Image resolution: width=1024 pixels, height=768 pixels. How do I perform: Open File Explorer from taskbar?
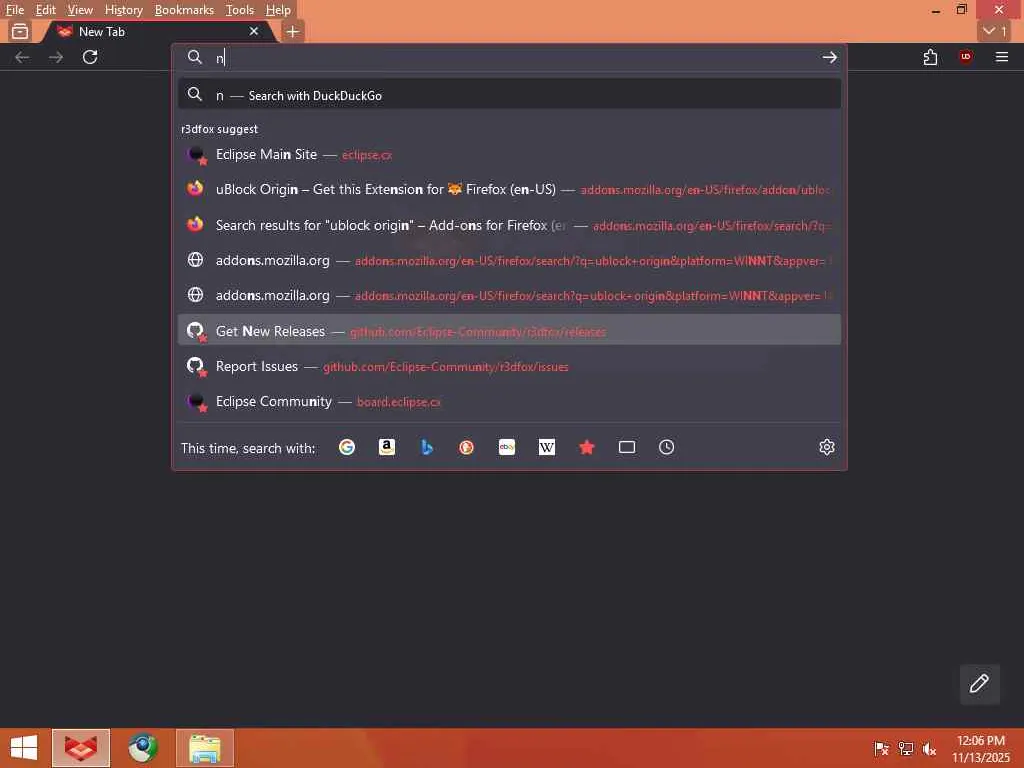coord(204,748)
